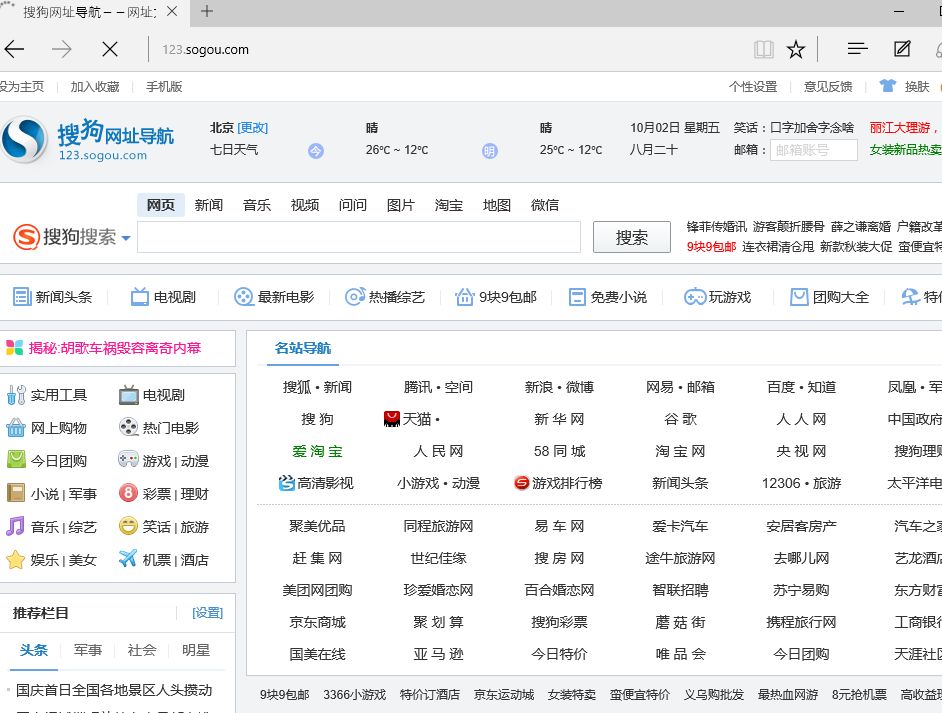Open 设置 for recommended columns

[x=207, y=613]
